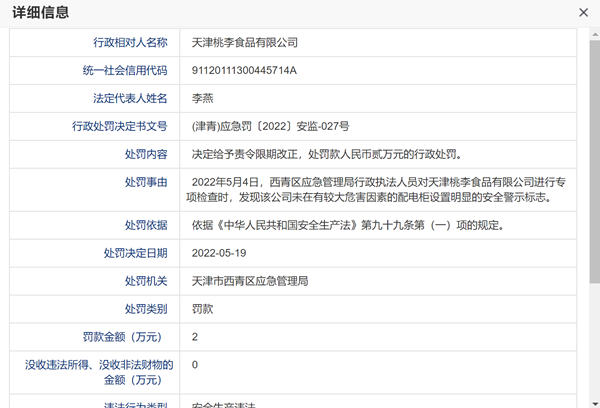Click the label 处罚依据
Screen dimensions: 600x408
(146, 225)
